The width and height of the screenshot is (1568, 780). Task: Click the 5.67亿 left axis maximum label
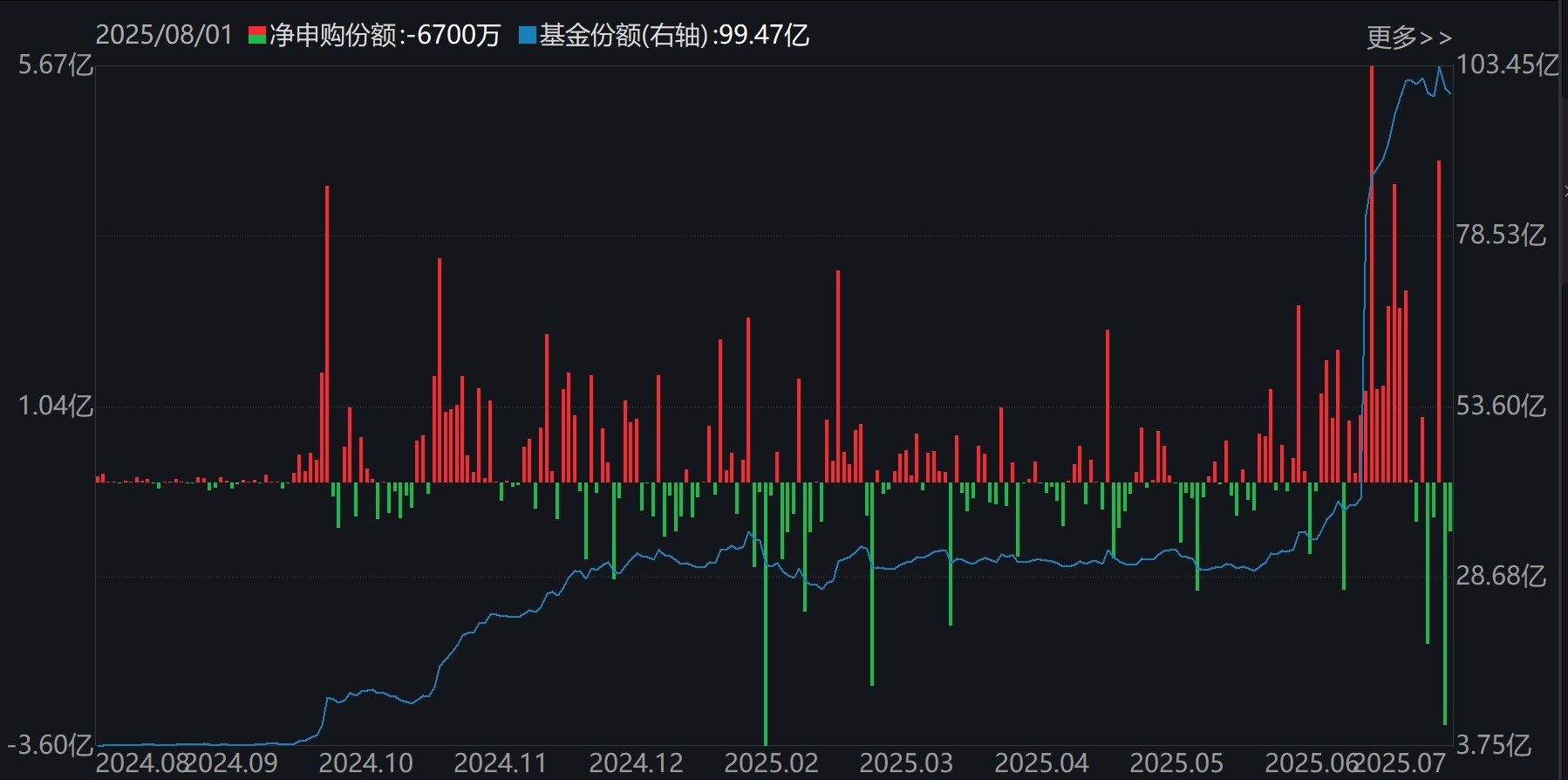(x=55, y=65)
